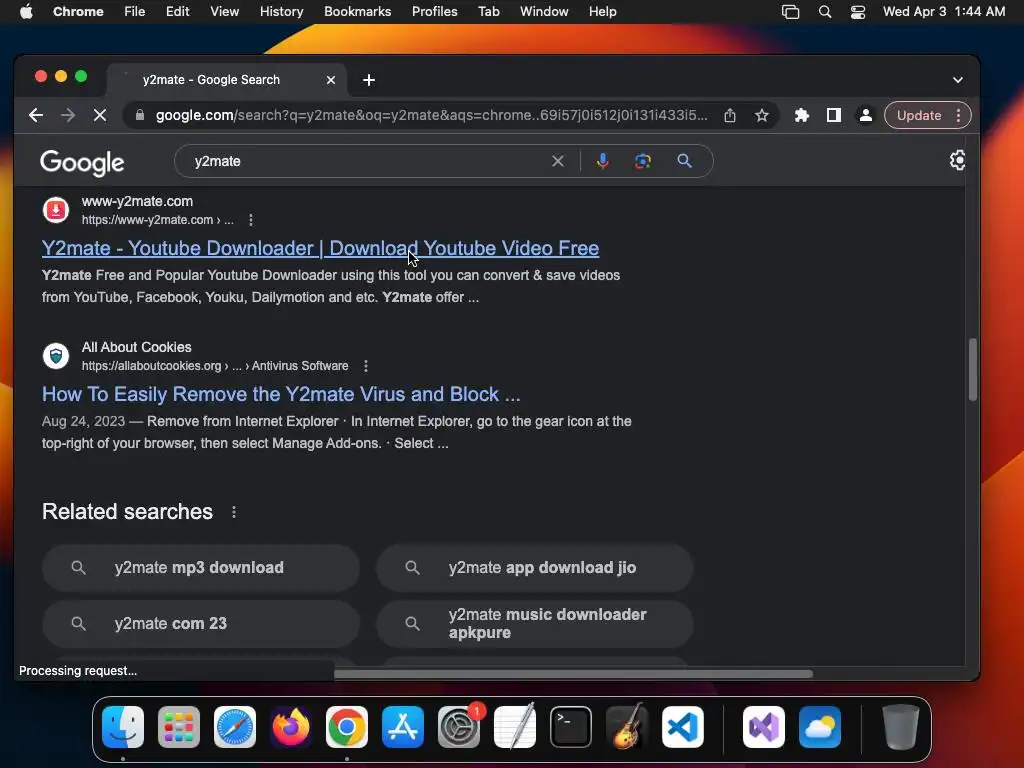Open Terminal from the Dock
Viewport: 1024px width, 768px height.
click(x=571, y=727)
